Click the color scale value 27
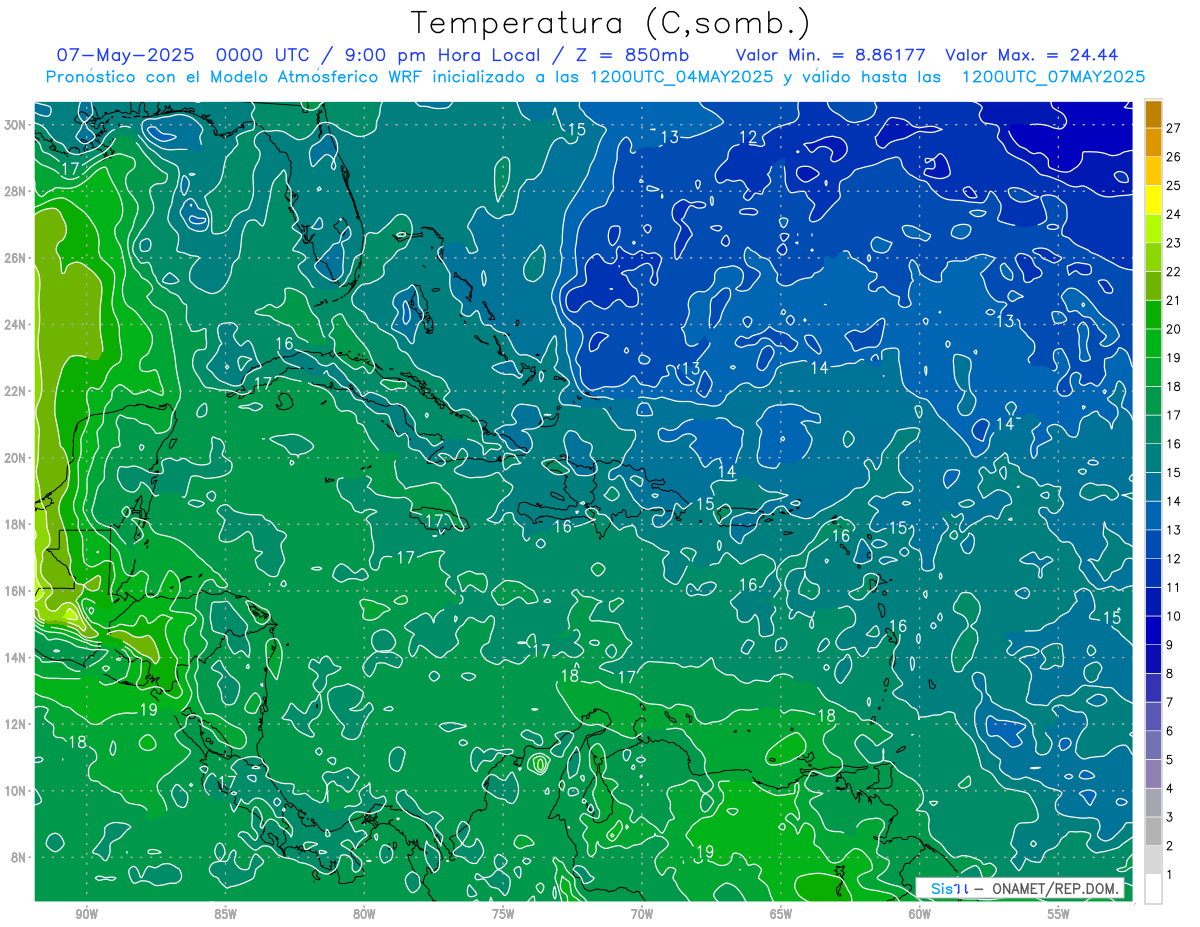1200x927 pixels. [1174, 127]
